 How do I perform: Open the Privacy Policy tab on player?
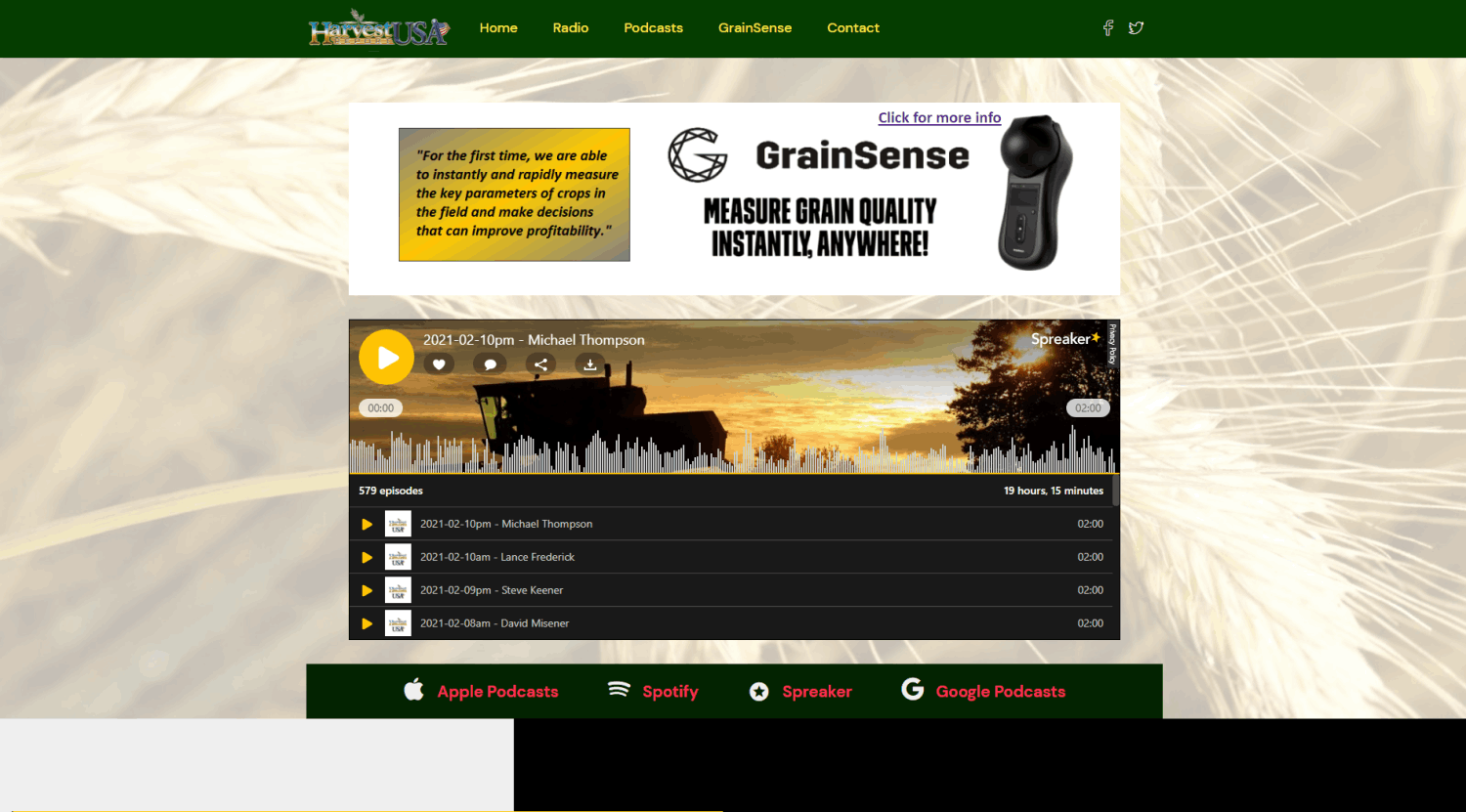[1112, 343]
